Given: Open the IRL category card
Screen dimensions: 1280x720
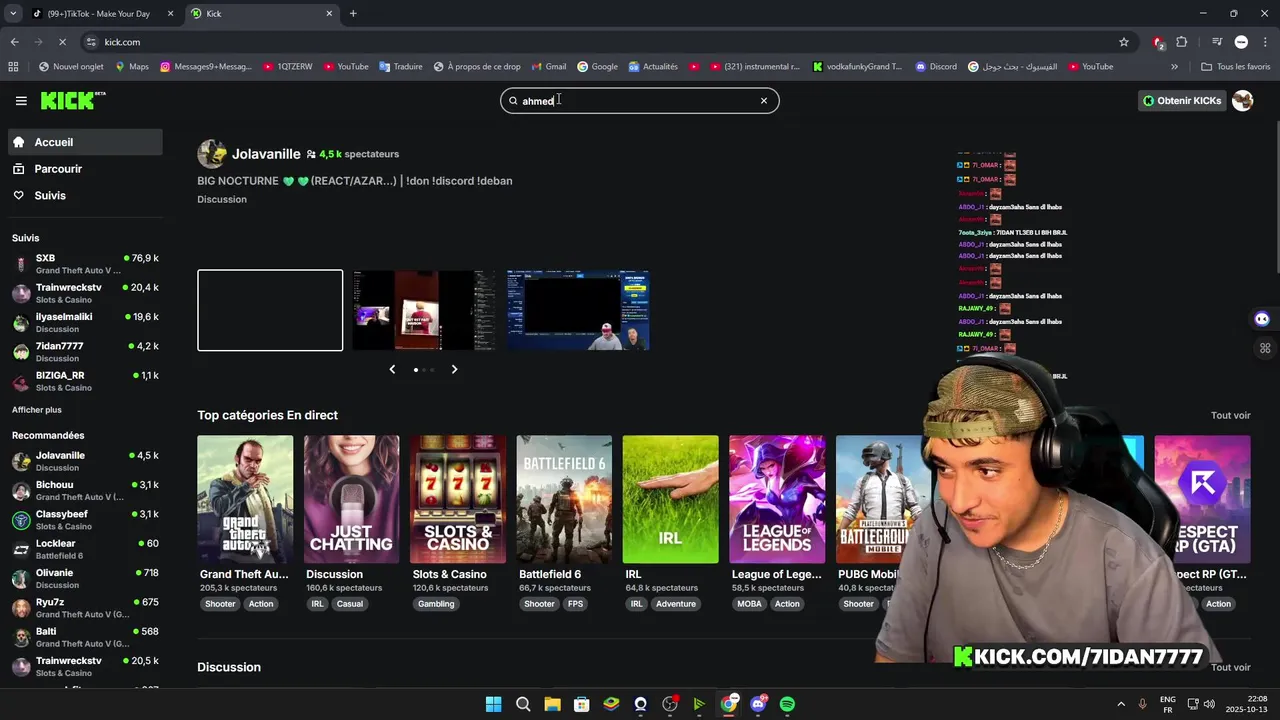Looking at the screenshot, I should coord(670,499).
